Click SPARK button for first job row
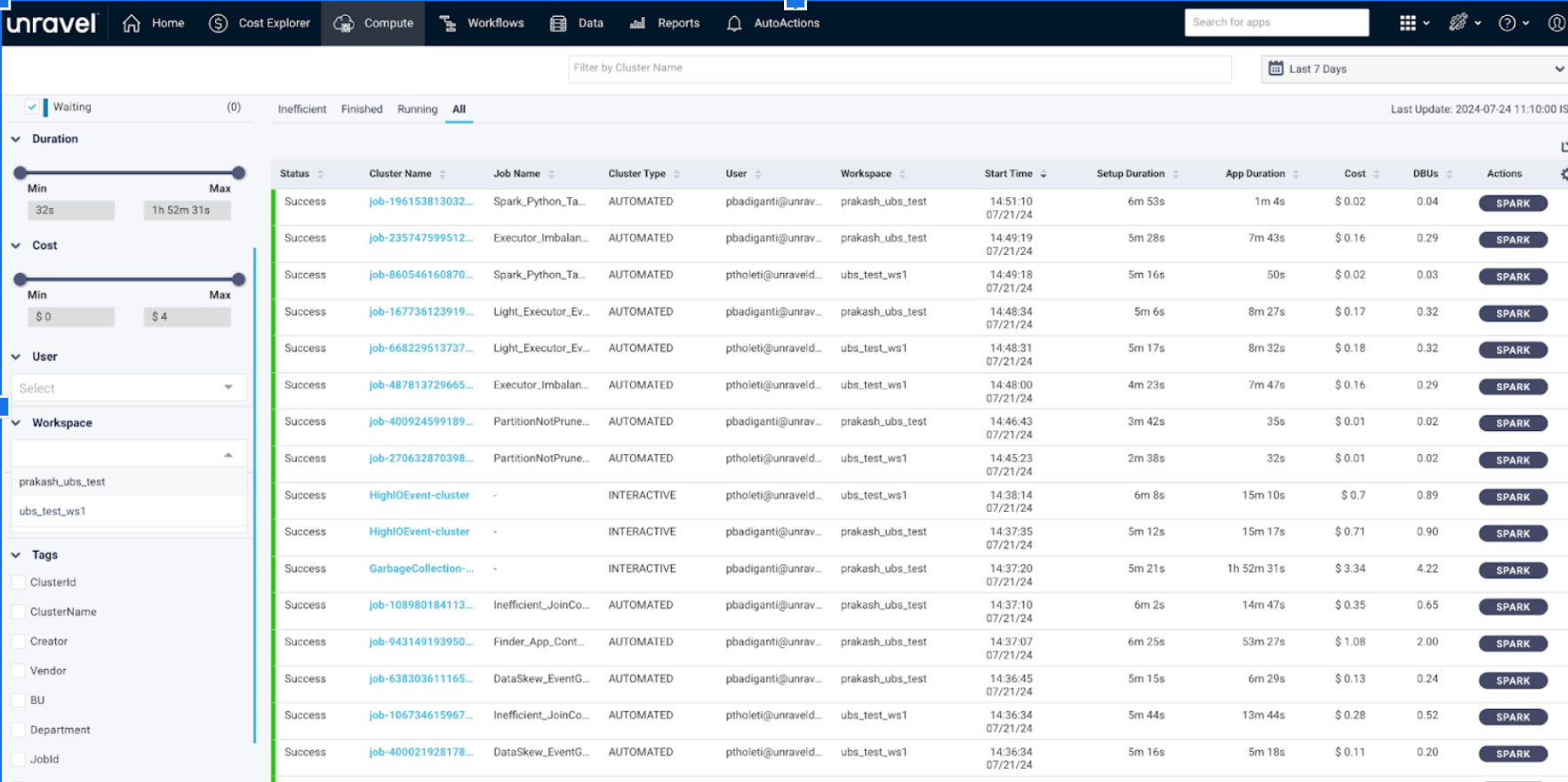Screen dimensions: 1568x782 click(1512, 203)
